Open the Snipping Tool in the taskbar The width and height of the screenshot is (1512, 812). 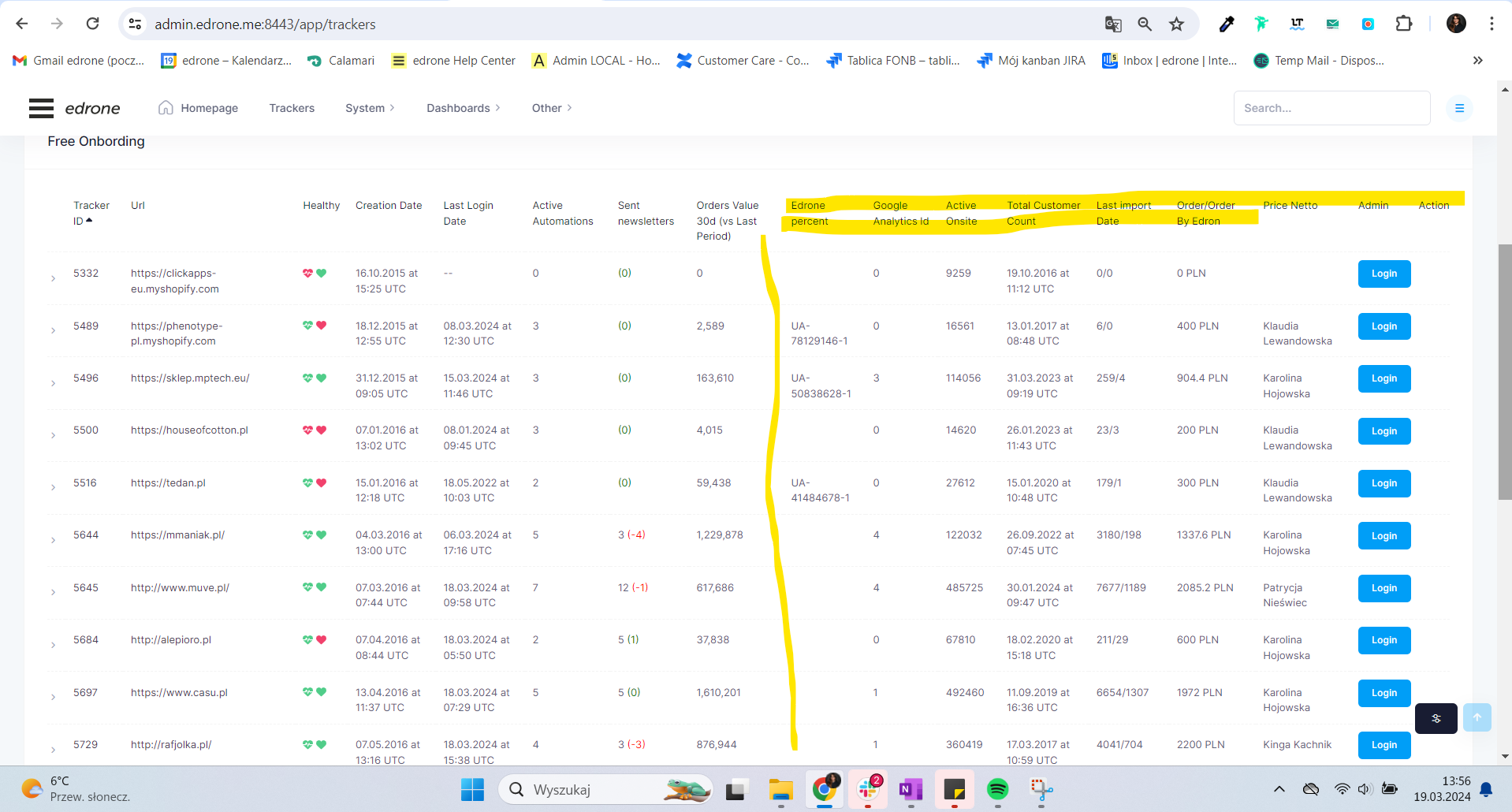(x=1041, y=789)
